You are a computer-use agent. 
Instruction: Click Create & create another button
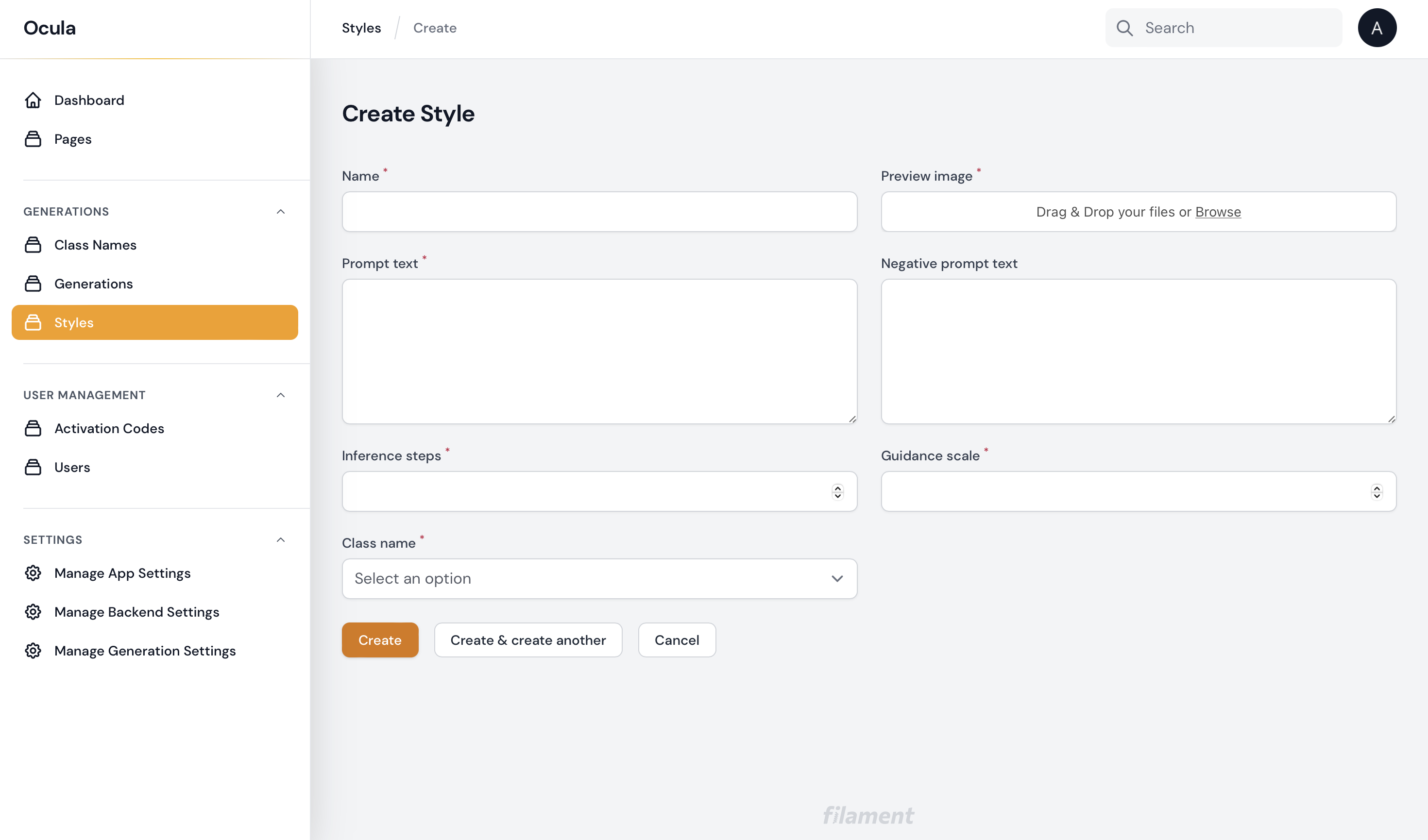(528, 640)
